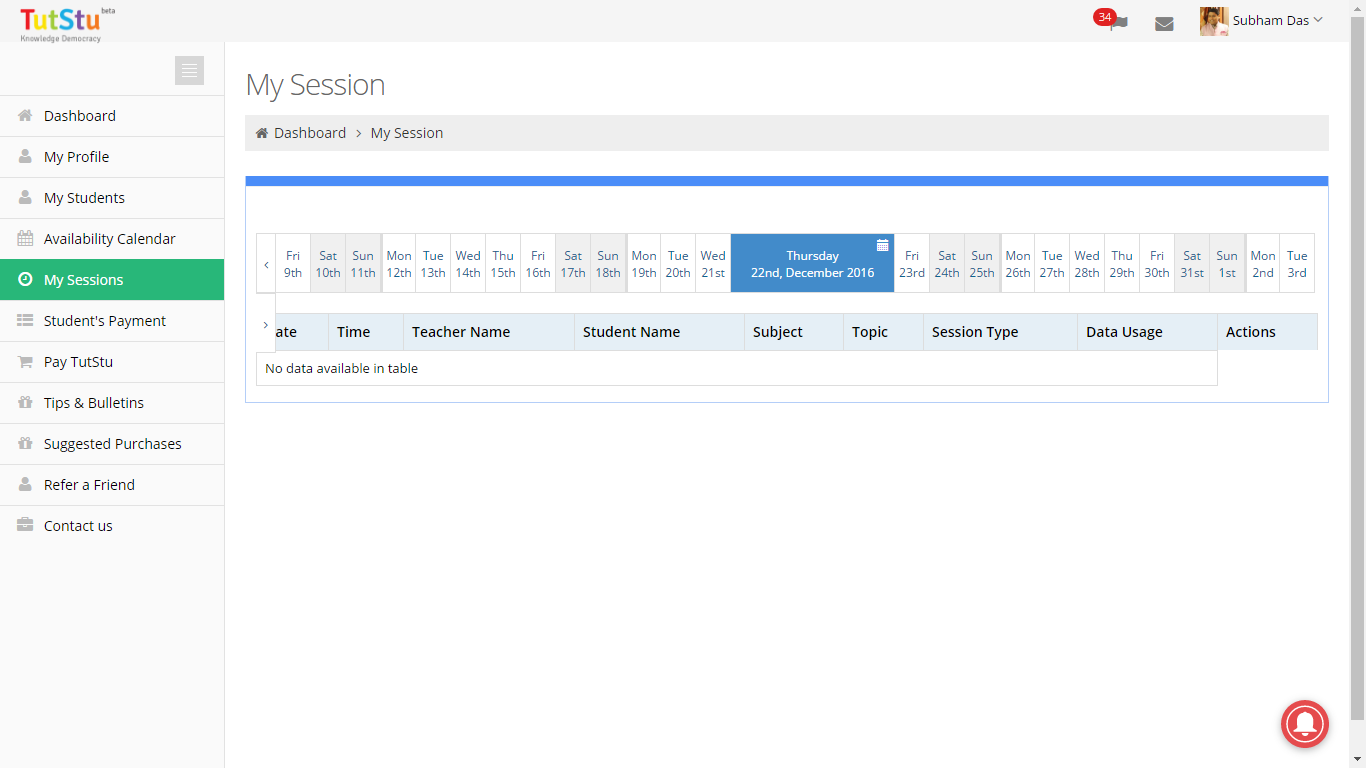Select Sat 31st in date strip
The image size is (1366, 768).
coord(1192,263)
